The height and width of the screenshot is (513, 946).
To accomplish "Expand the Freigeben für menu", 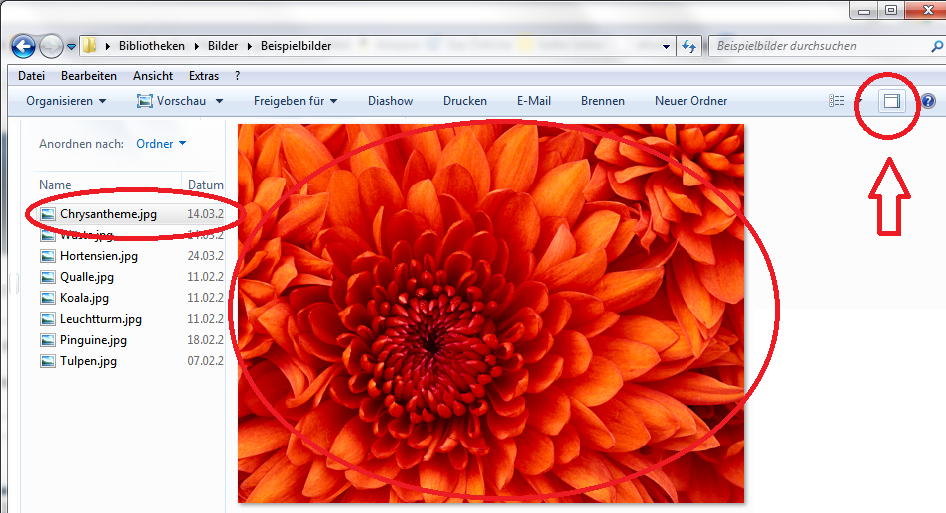I will coord(295,101).
